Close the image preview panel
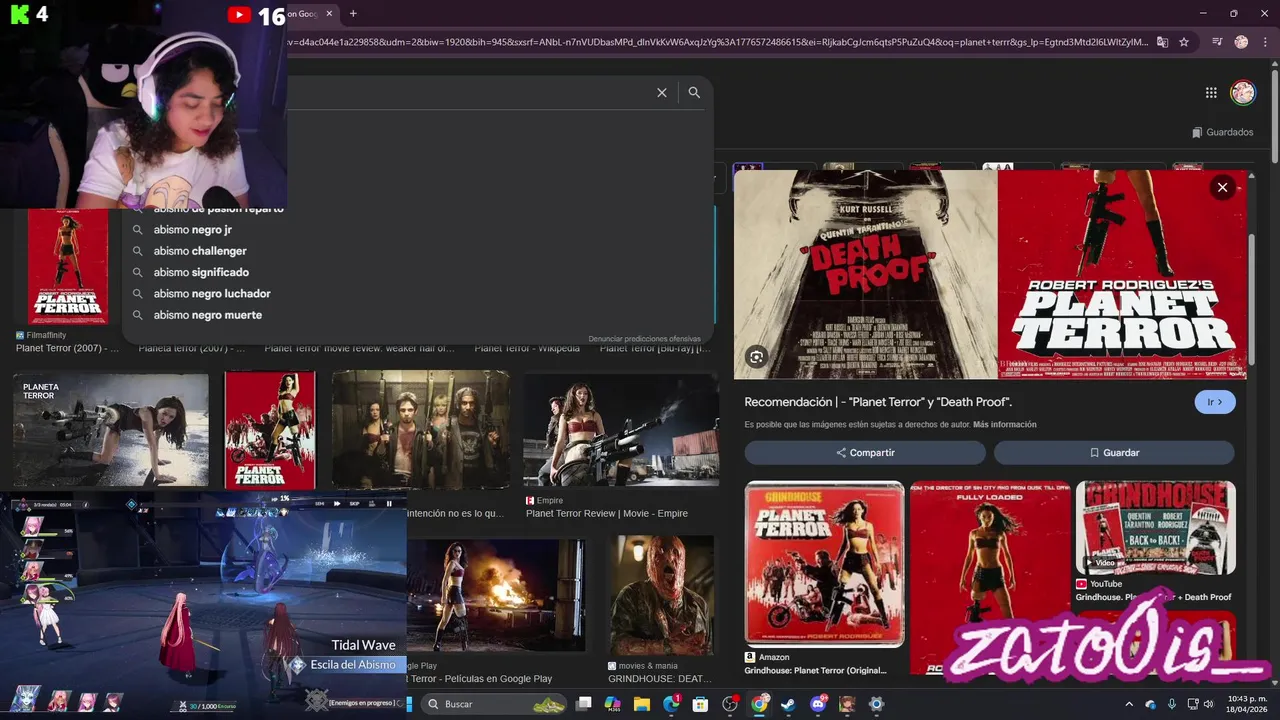This screenshot has height=720, width=1280. click(x=1222, y=187)
